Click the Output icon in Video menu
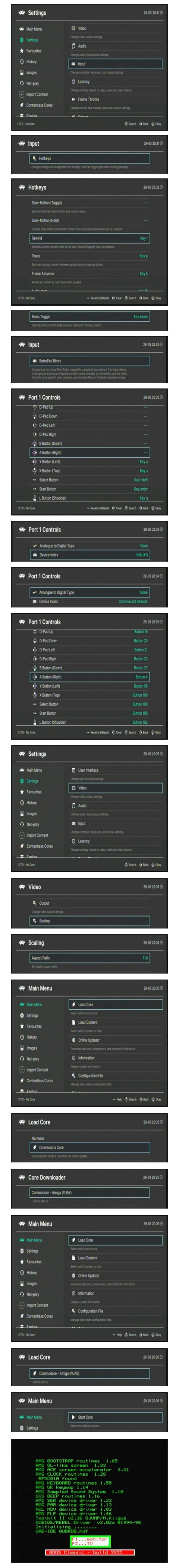This screenshot has width=179, height=1568. pyautogui.click(x=35, y=903)
